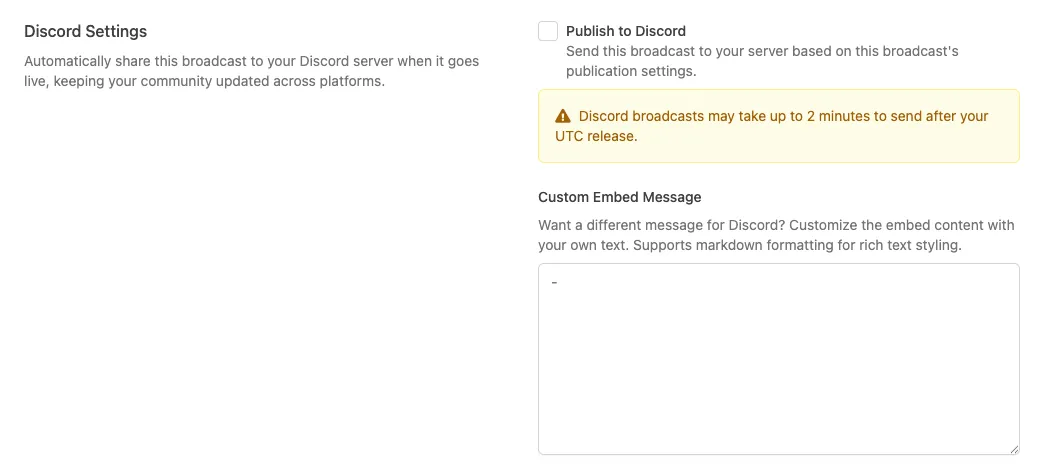This screenshot has height=475, width=1043.
Task: Click into the Custom Embed Message textarea
Action: pyautogui.click(x=778, y=359)
